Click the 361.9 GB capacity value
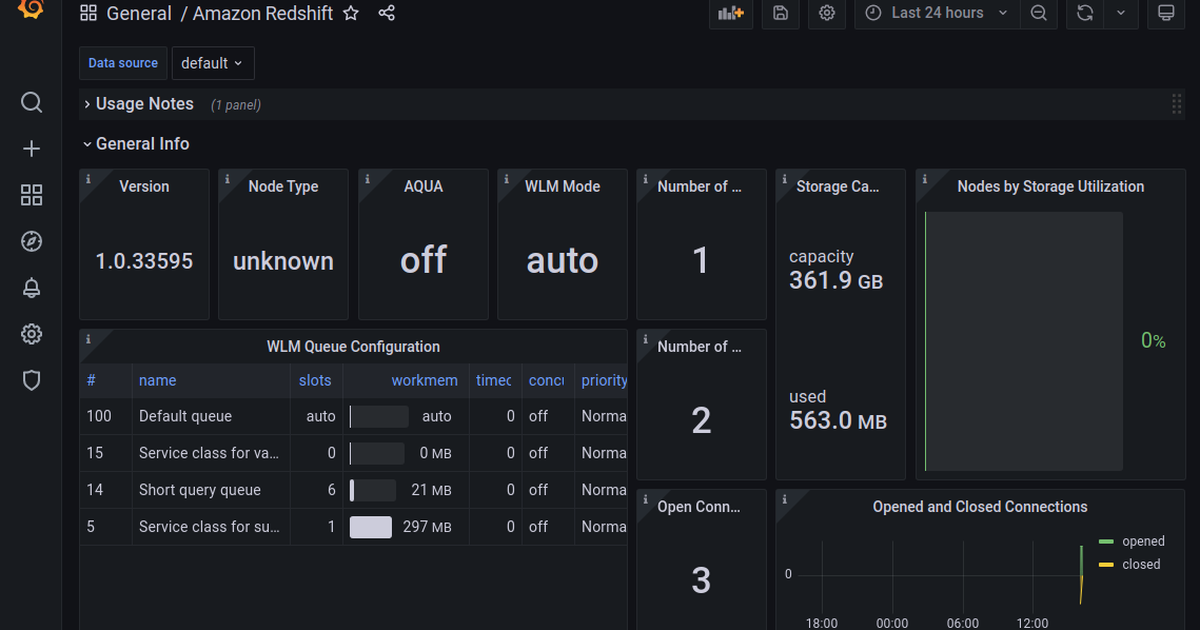Image resolution: width=1200 pixels, height=630 pixels. pos(836,280)
